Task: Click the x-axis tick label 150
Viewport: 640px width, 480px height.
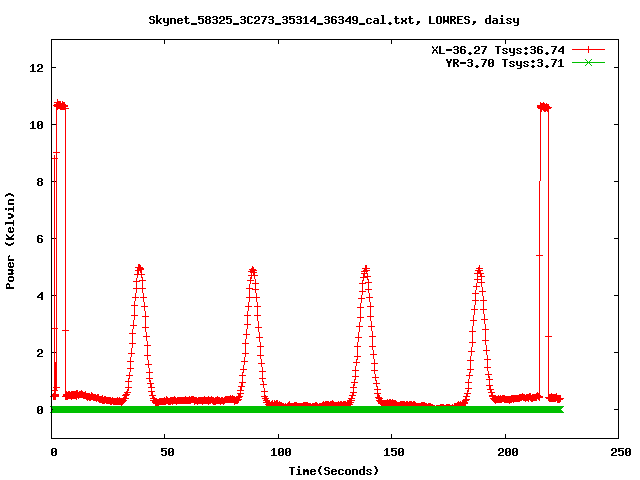Action: [394, 452]
